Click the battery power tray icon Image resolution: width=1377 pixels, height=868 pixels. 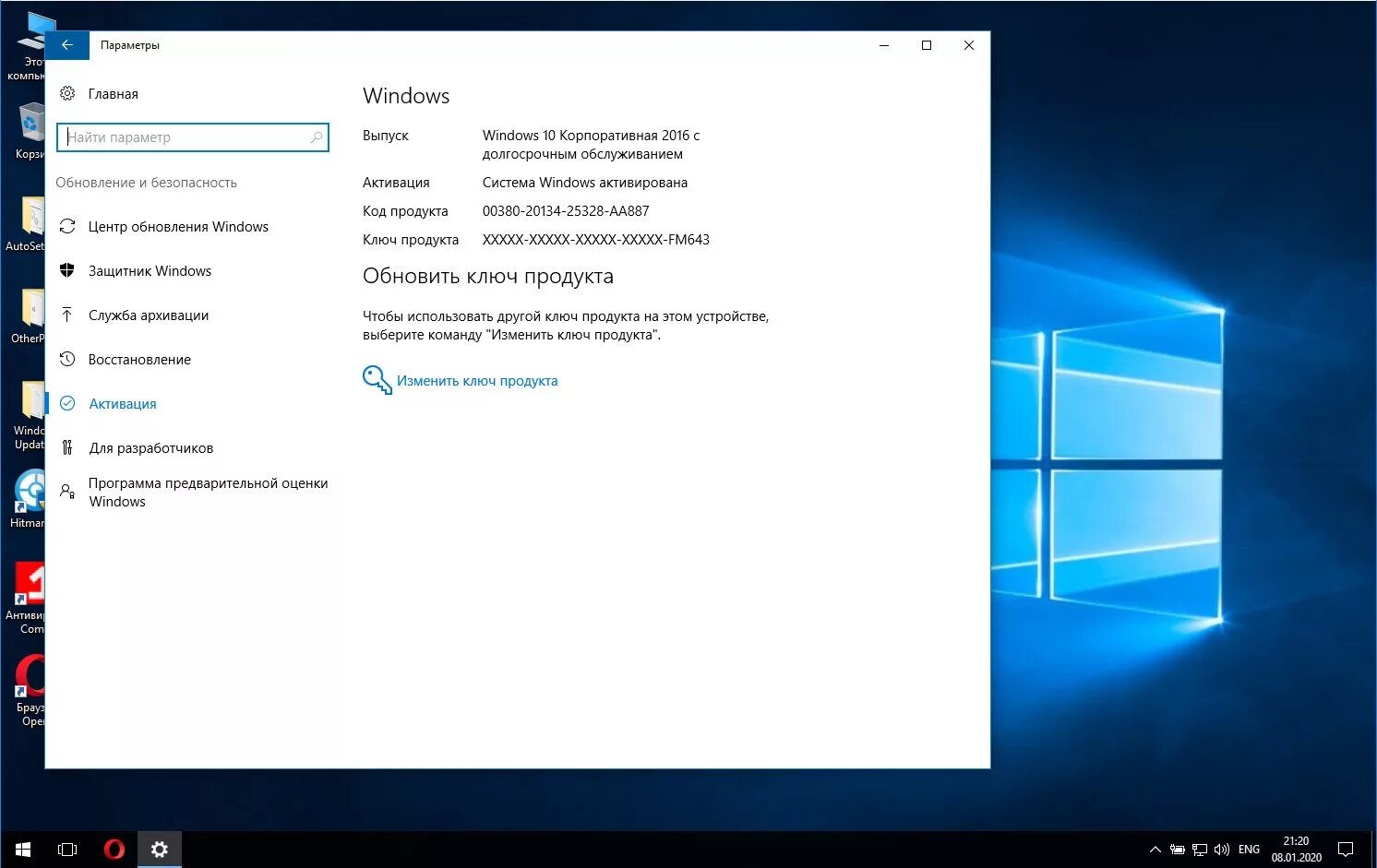click(x=1177, y=850)
